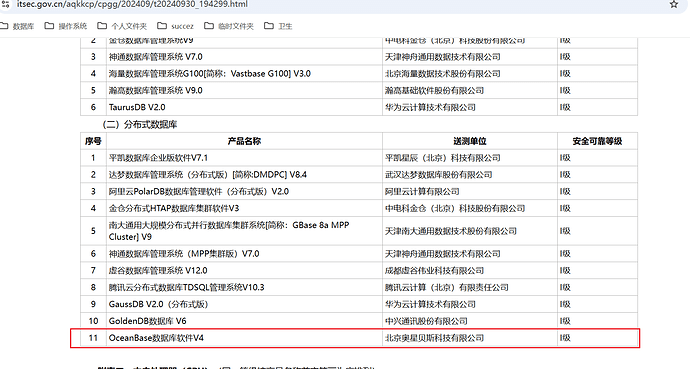Click the 安全可靠等级 column header
Image resolution: width=690 pixels, height=369 pixels.
597,141
